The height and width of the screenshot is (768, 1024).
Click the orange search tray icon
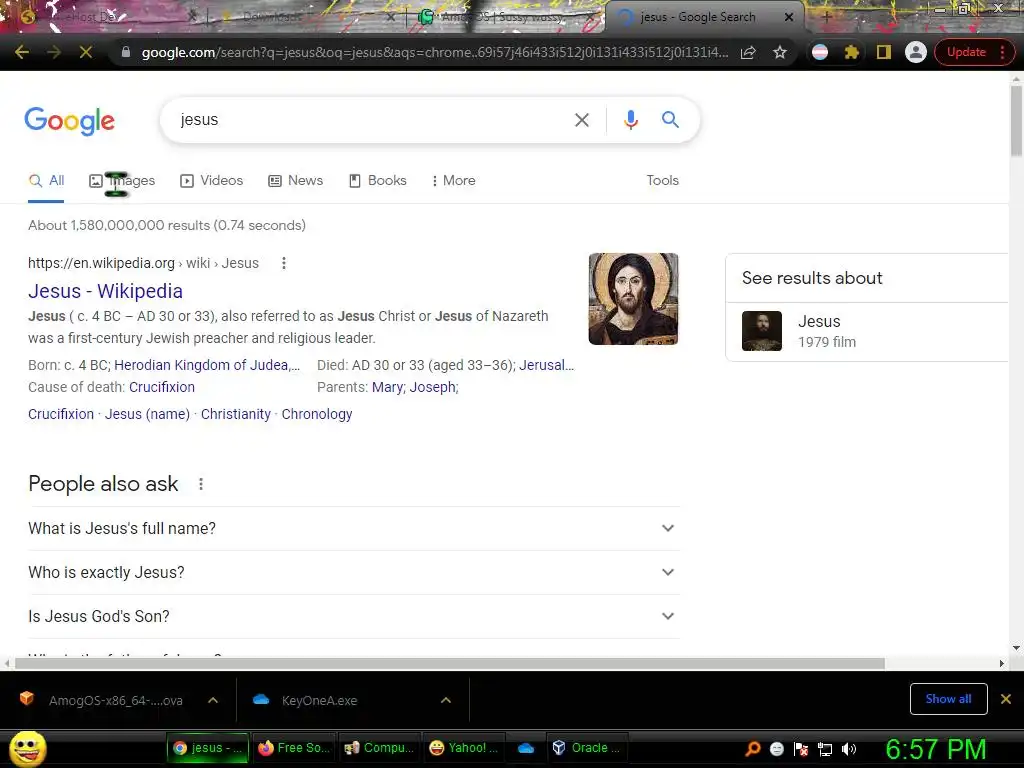(752, 748)
